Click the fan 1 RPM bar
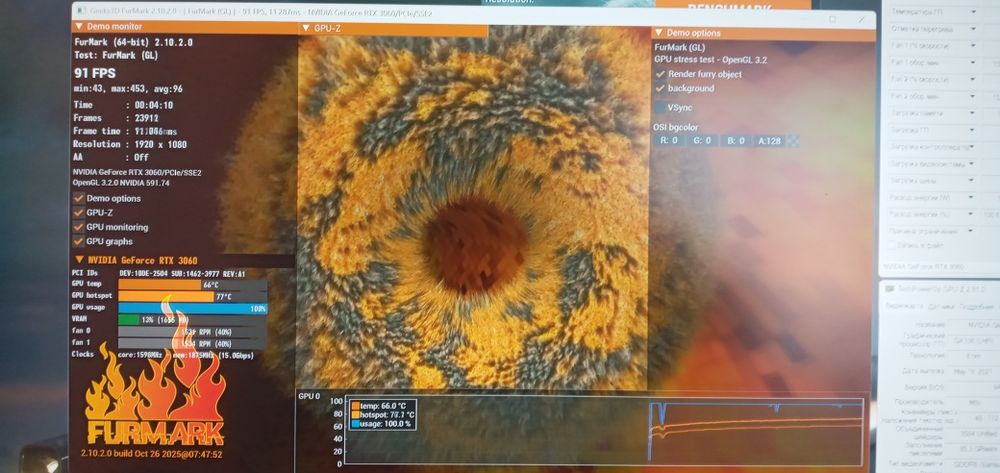This screenshot has width=1000, height=473. tap(193, 343)
